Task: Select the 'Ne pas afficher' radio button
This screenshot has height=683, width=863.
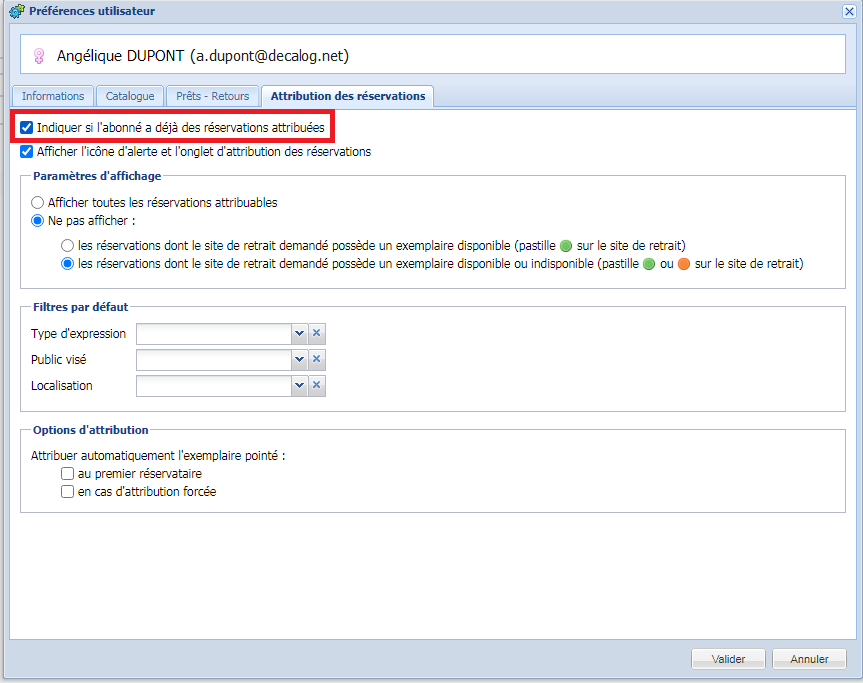Action: pyautogui.click(x=38, y=221)
